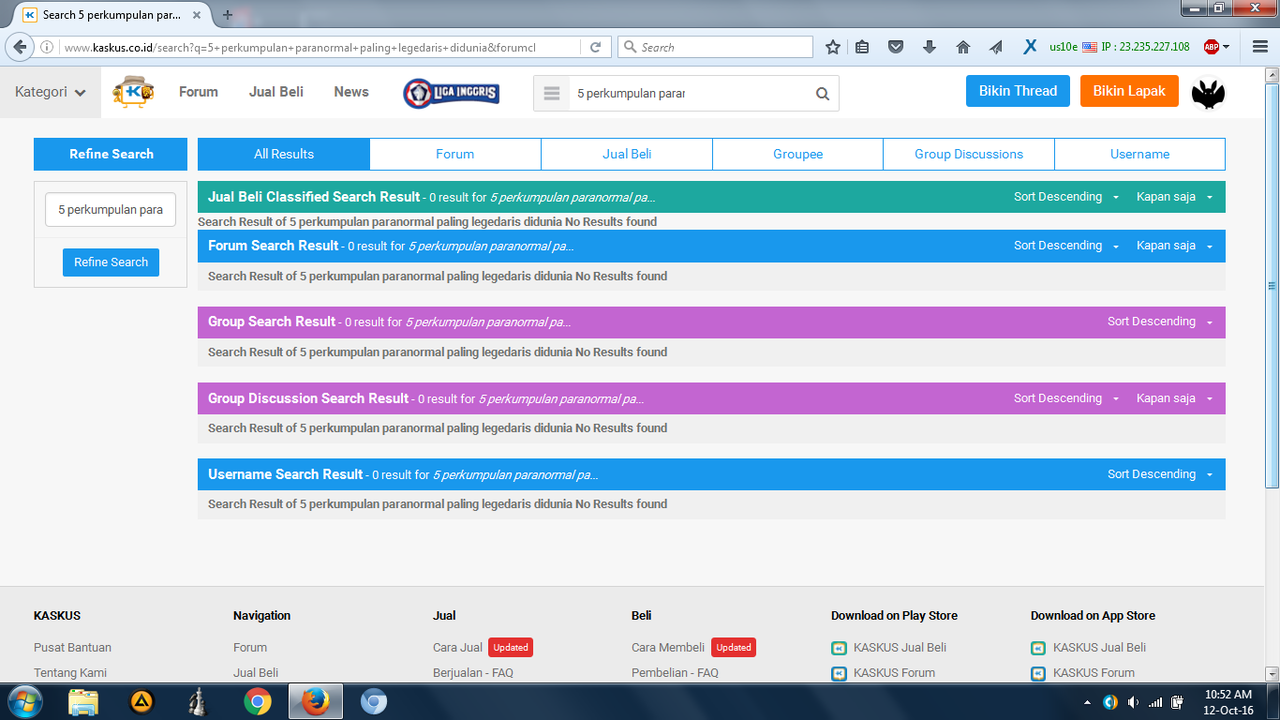Click the paper-plane send icon in toolbar

pos(996,47)
